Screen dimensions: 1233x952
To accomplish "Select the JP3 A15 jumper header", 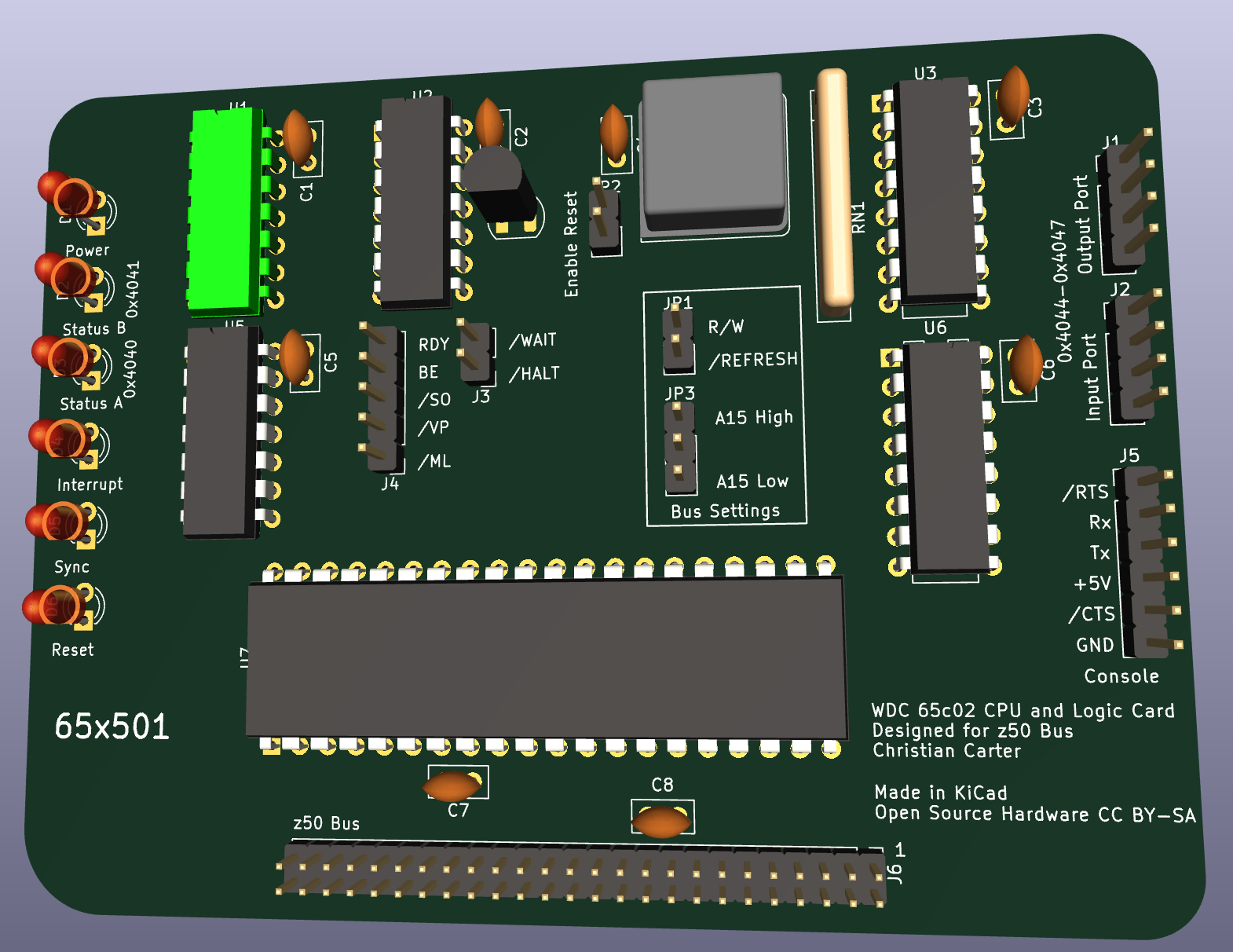I will pos(679,449).
